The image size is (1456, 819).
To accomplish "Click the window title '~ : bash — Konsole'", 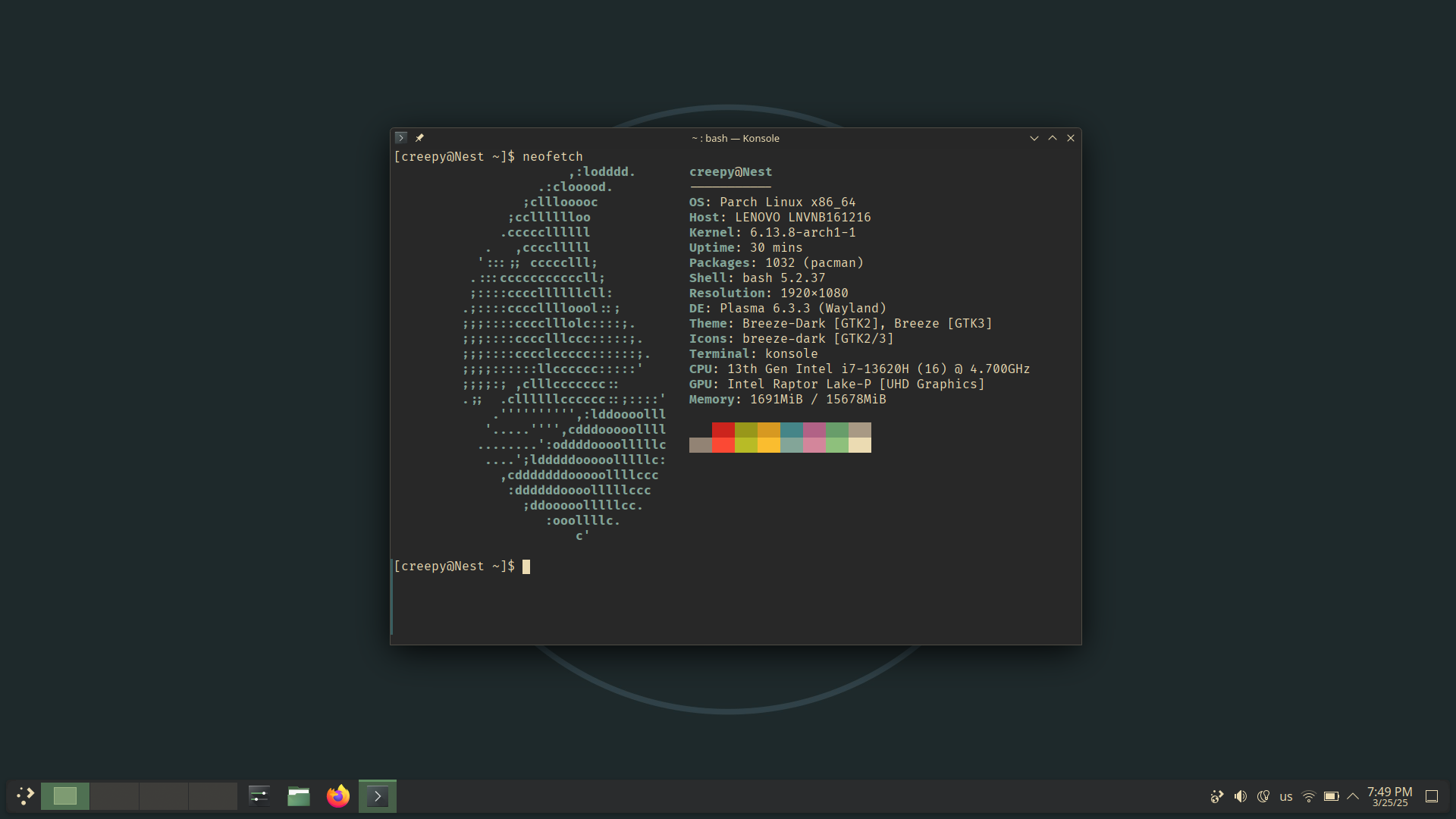I will pyautogui.click(x=736, y=138).
